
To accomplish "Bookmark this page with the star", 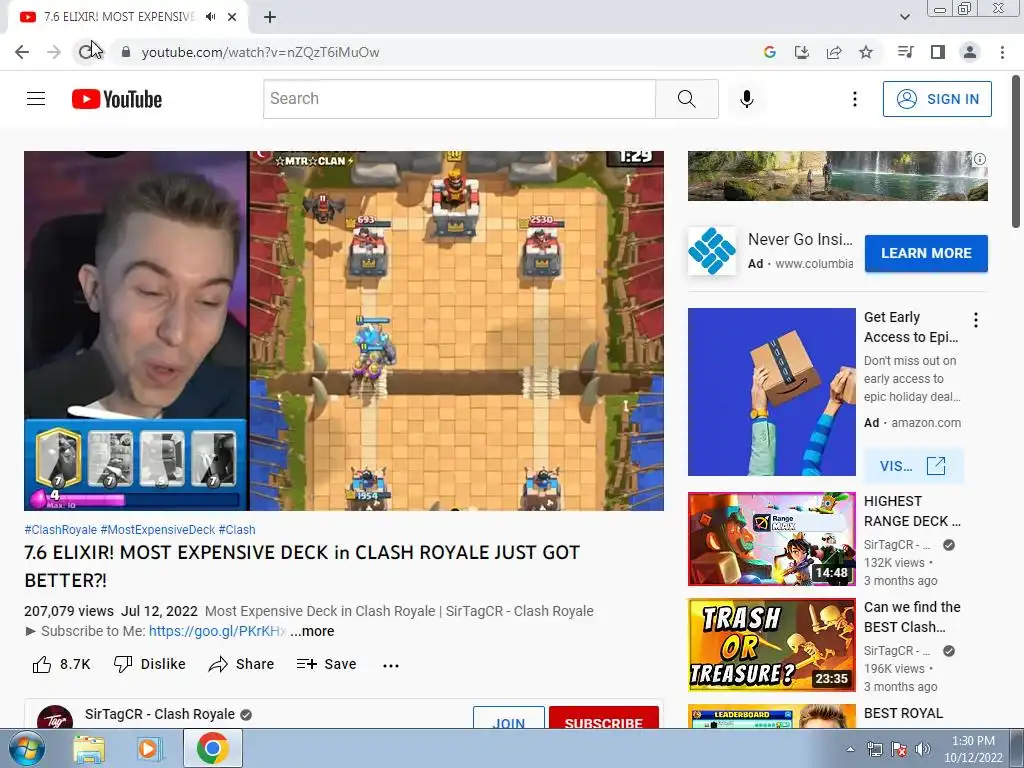I will click(x=866, y=52).
